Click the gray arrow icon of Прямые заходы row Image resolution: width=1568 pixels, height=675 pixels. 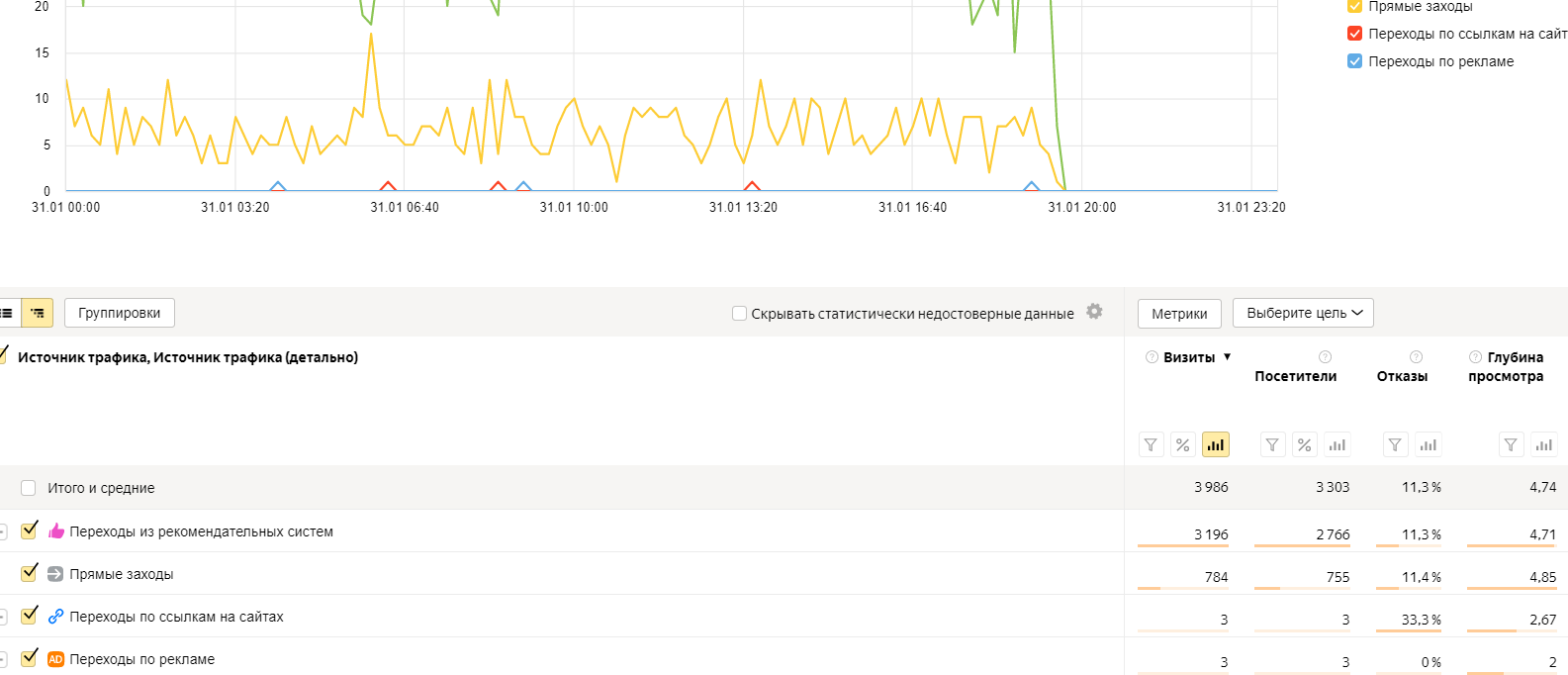point(55,574)
